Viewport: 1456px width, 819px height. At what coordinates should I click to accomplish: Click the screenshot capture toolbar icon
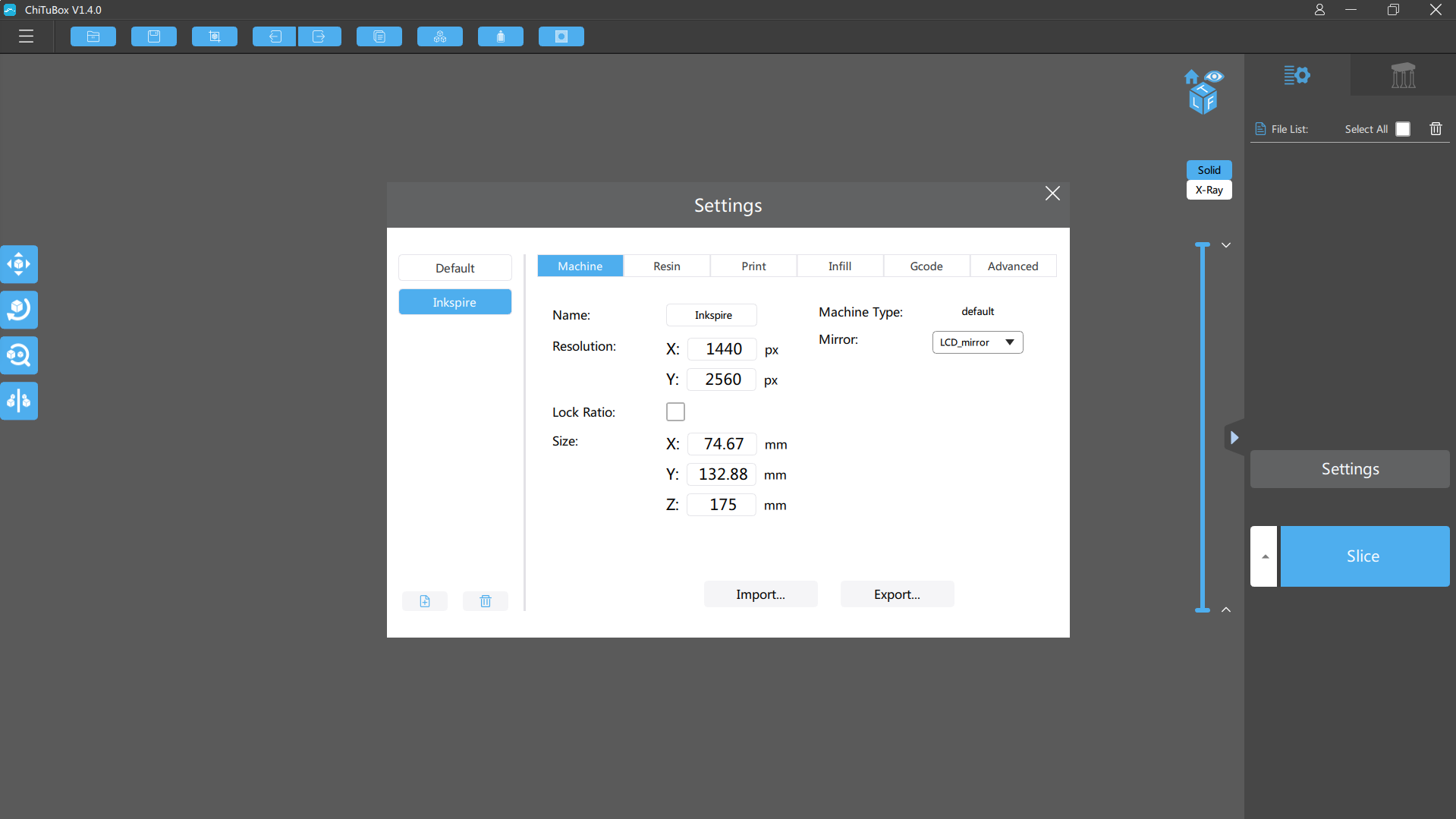pos(215,36)
